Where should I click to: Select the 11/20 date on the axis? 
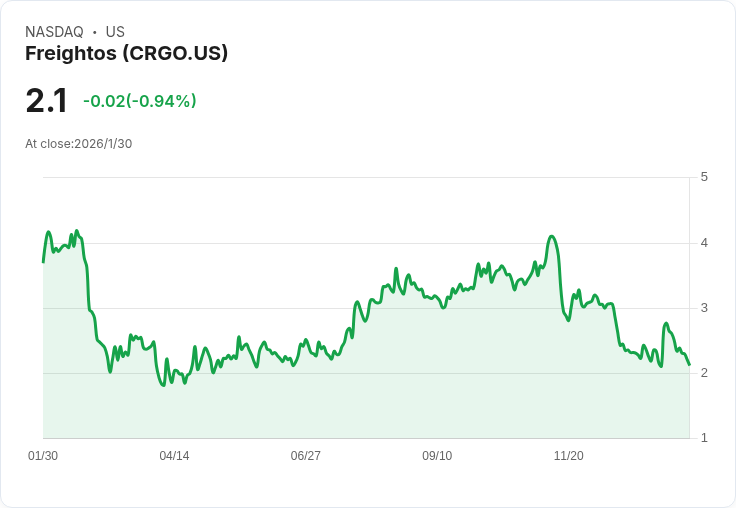point(569,456)
